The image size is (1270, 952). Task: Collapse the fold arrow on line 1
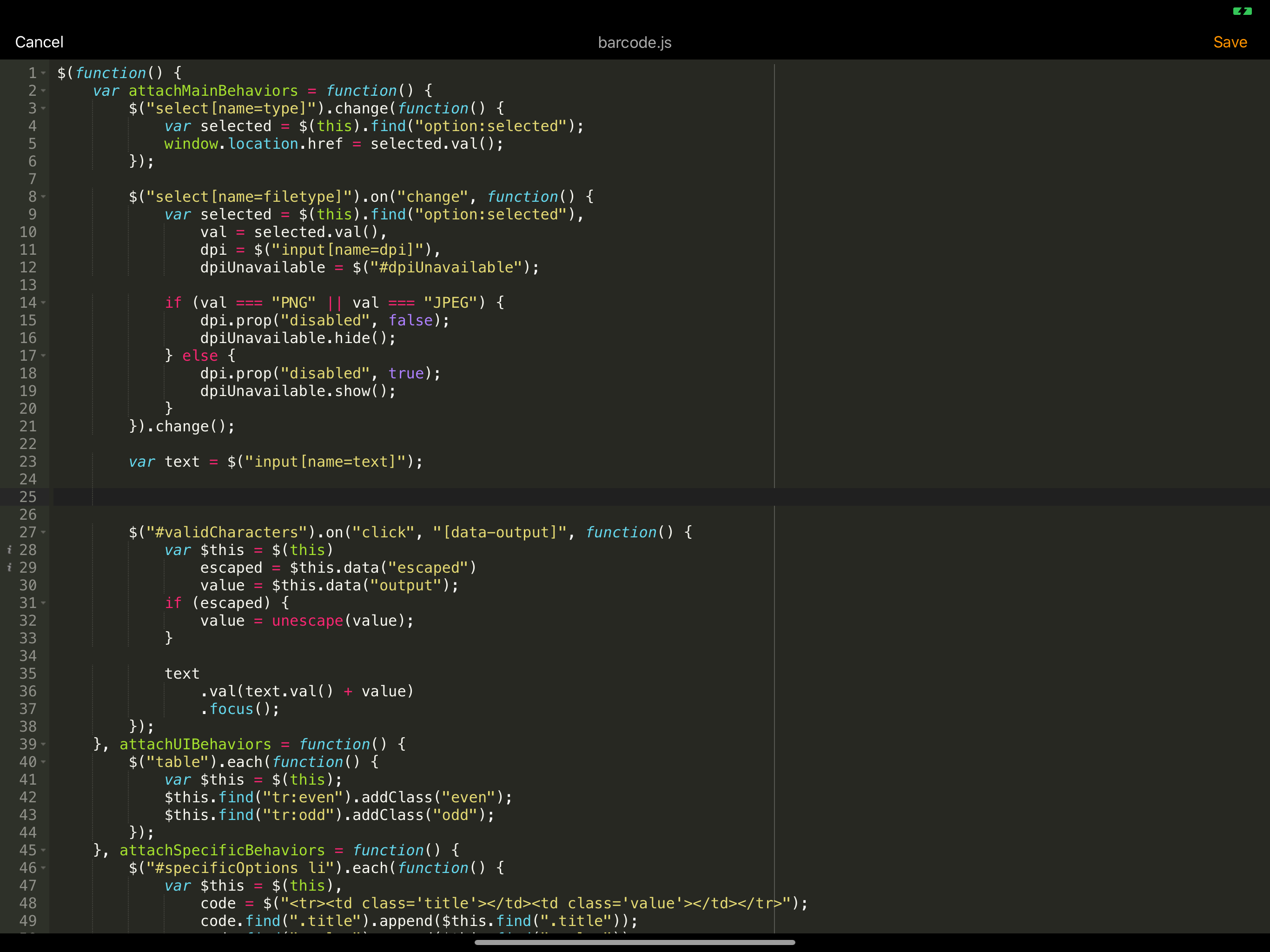point(44,73)
